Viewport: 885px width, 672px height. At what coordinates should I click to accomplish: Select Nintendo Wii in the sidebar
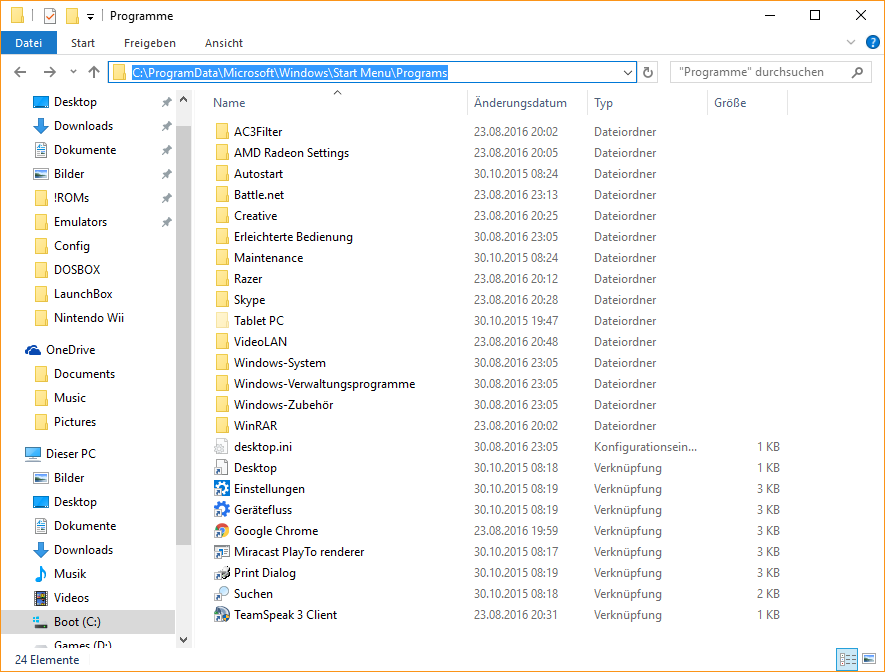pyautogui.click(x=89, y=318)
